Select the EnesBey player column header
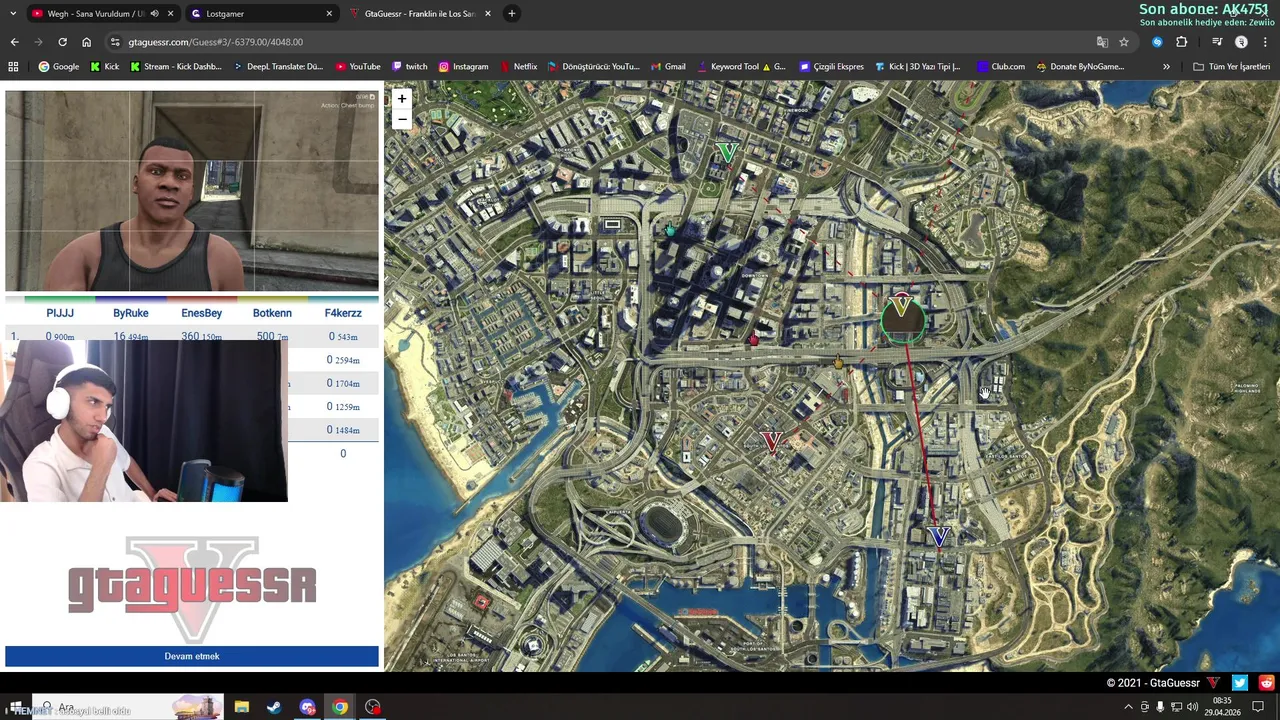Viewport: 1280px width, 720px height. pos(201,313)
